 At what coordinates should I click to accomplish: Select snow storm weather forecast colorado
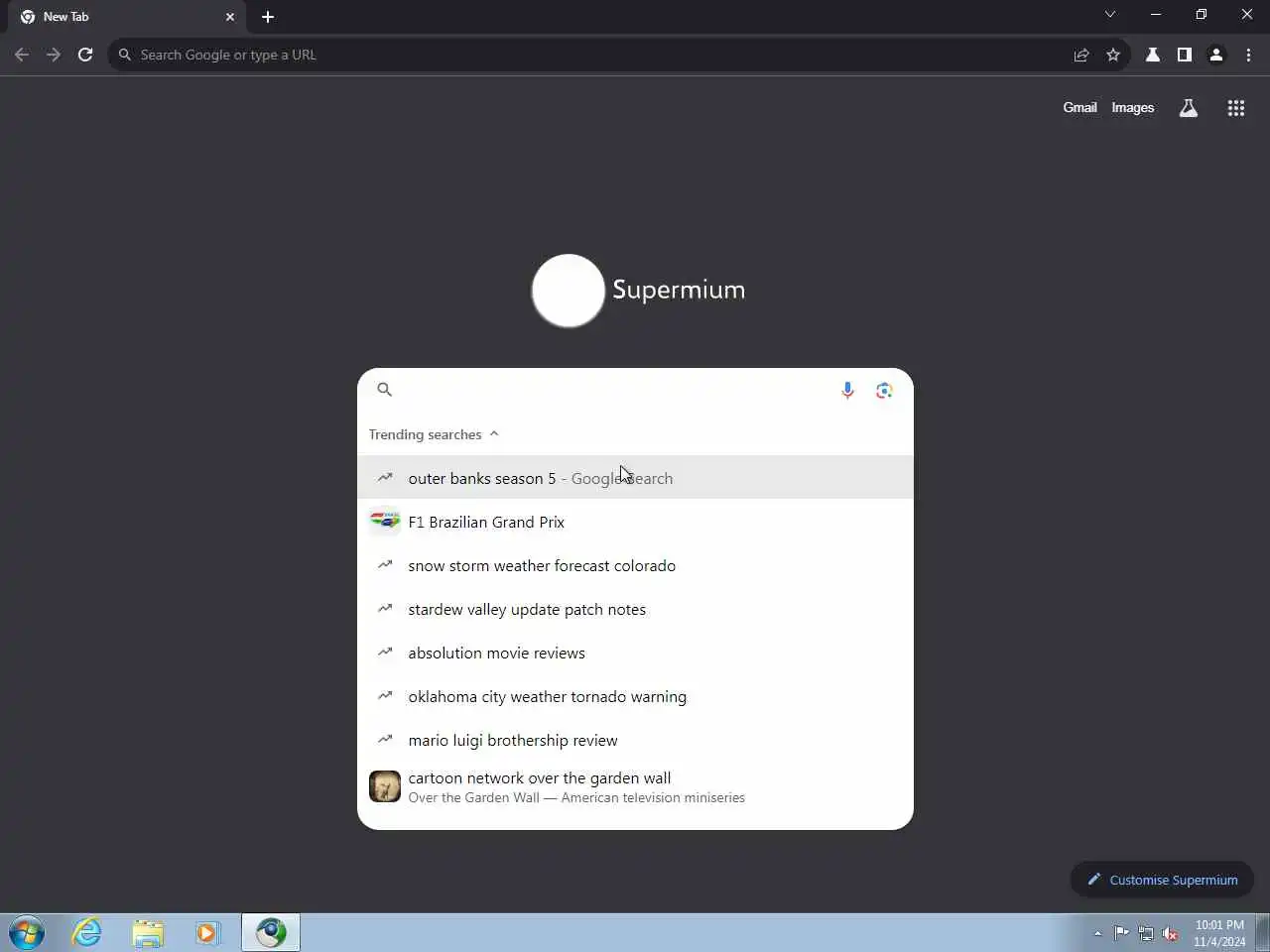[x=635, y=565]
